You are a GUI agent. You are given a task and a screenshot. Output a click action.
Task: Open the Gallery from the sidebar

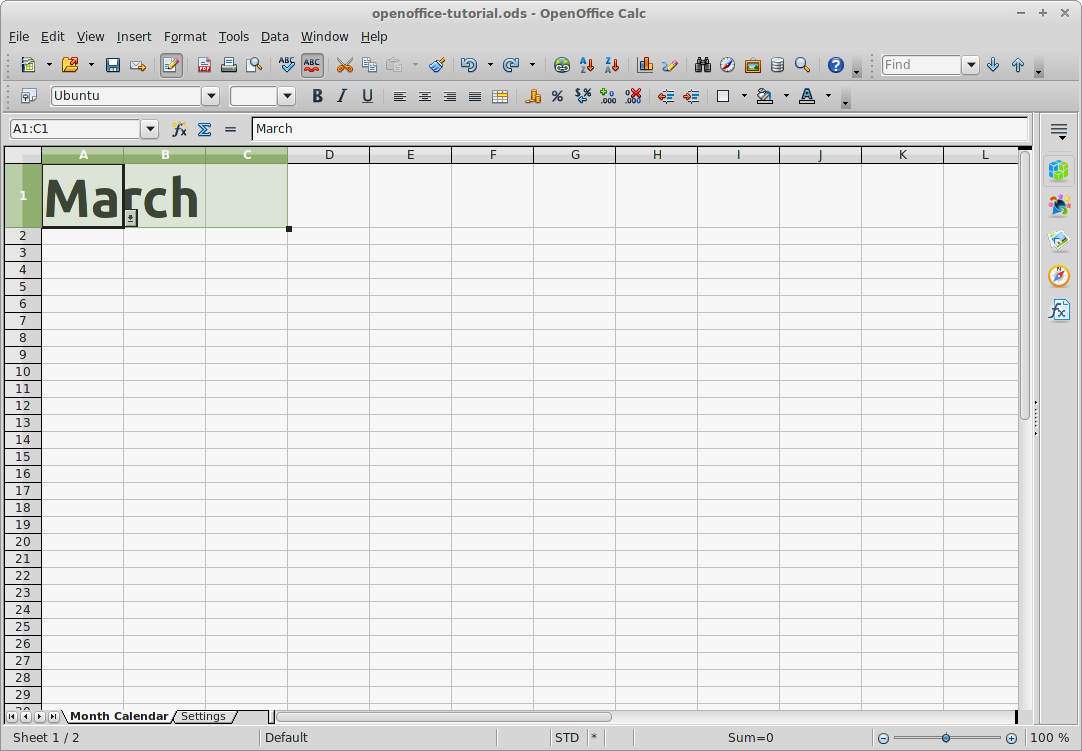pos(1058,240)
